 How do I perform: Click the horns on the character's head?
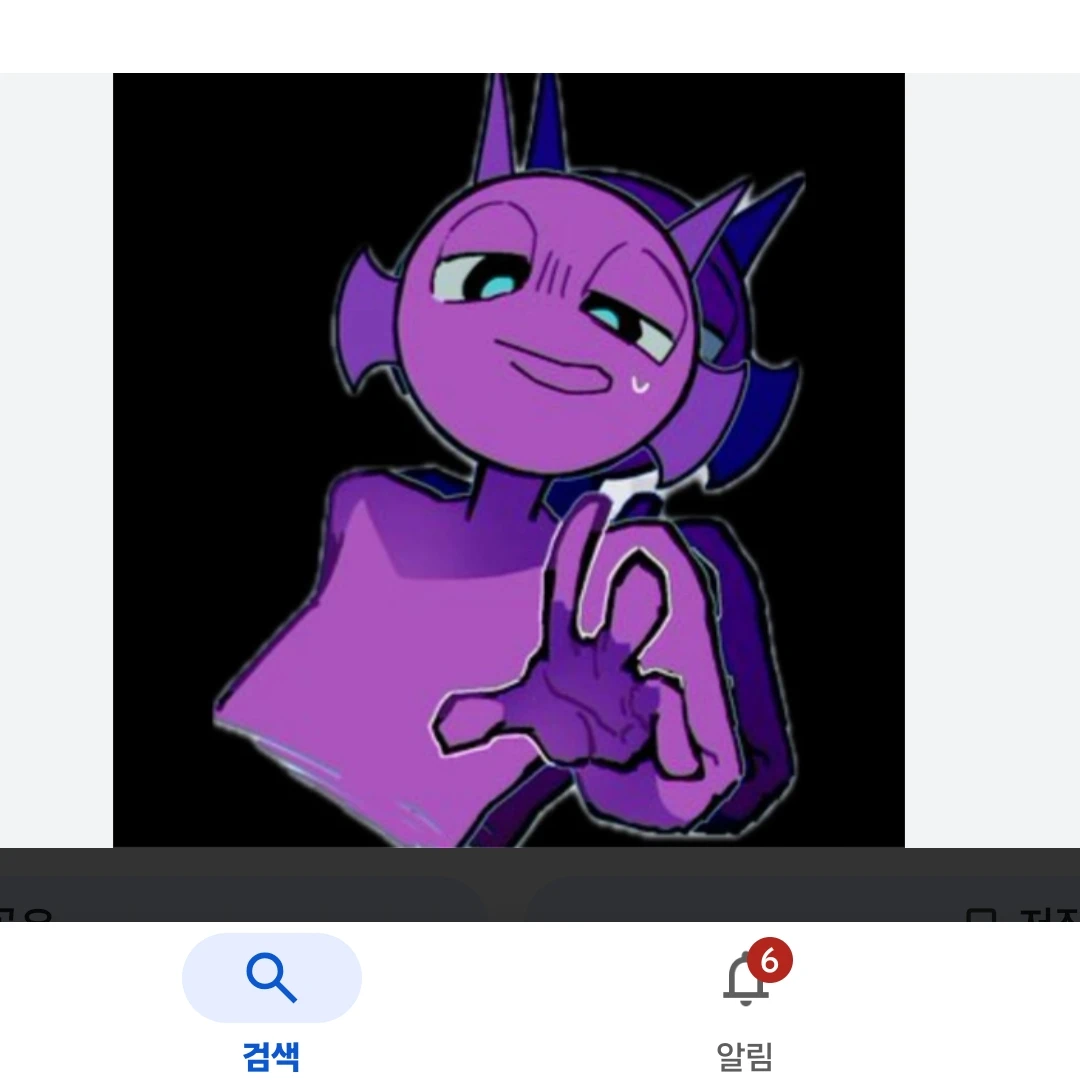[x=523, y=124]
